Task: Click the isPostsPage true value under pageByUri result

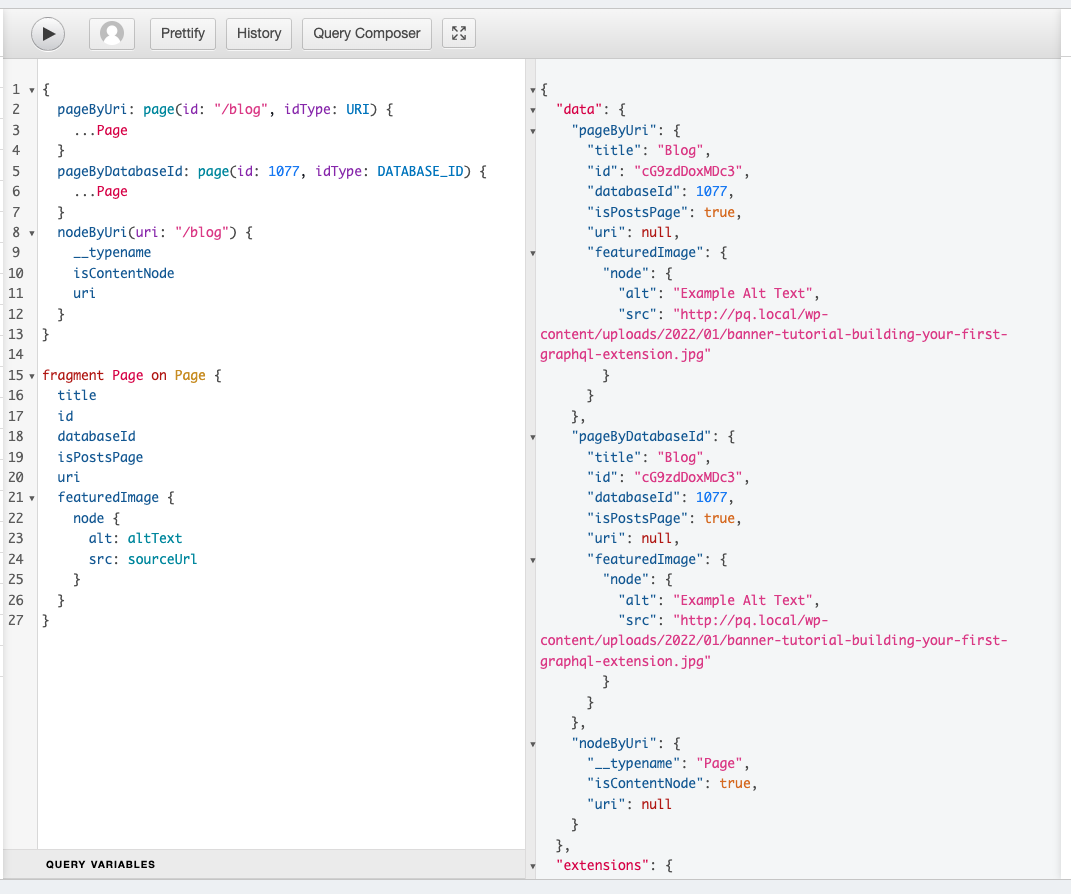Action: (x=719, y=212)
